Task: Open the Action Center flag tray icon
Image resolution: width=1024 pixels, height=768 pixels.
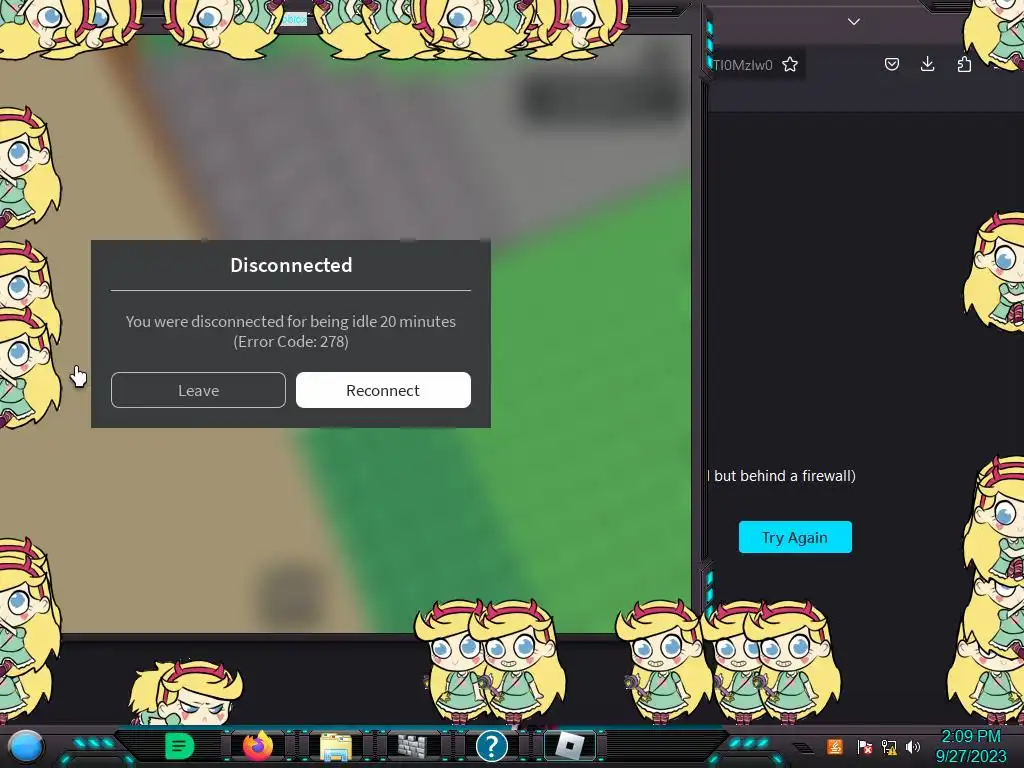Action: click(864, 746)
